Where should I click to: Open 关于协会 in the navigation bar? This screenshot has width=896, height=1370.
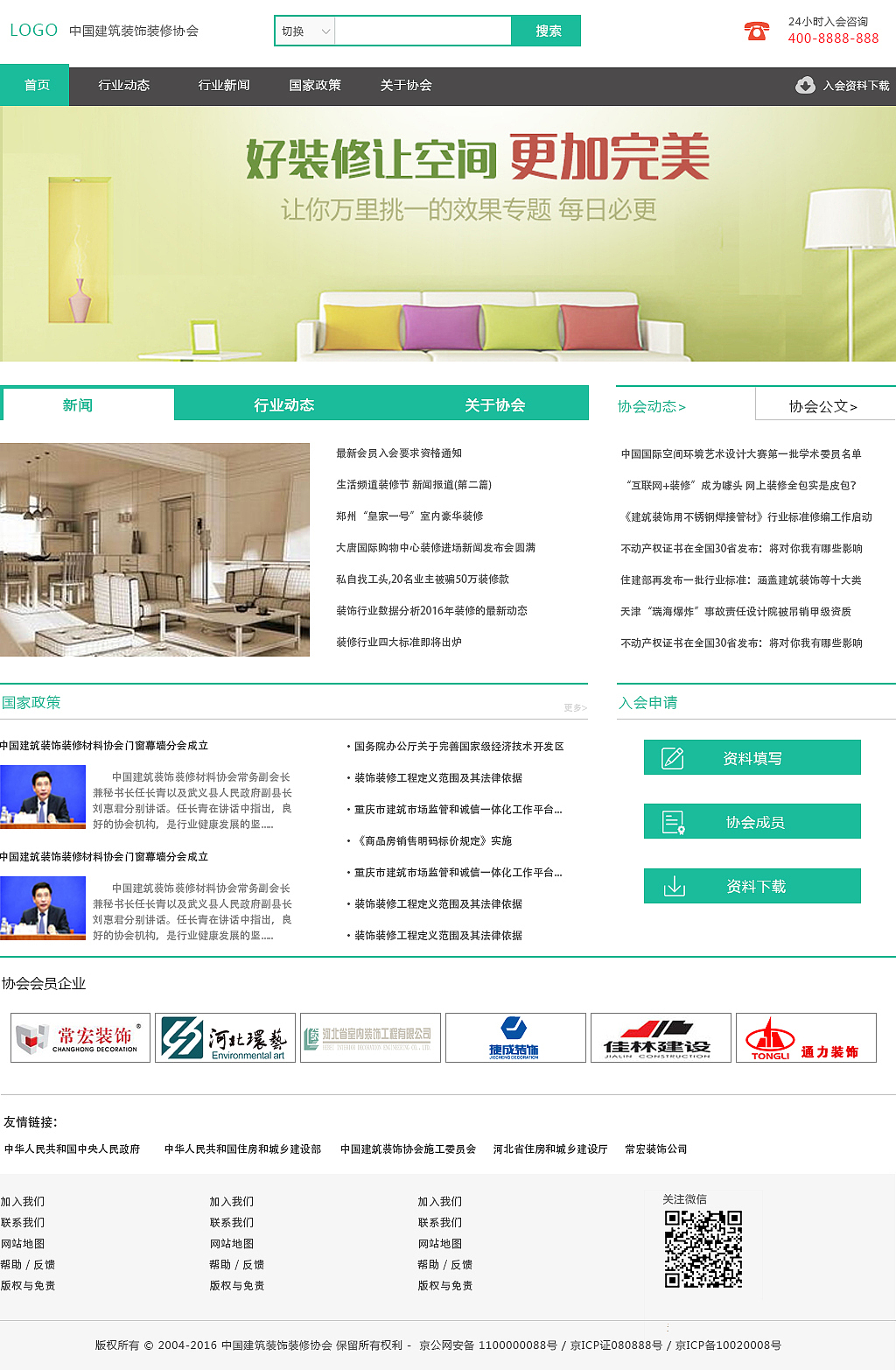406,85
